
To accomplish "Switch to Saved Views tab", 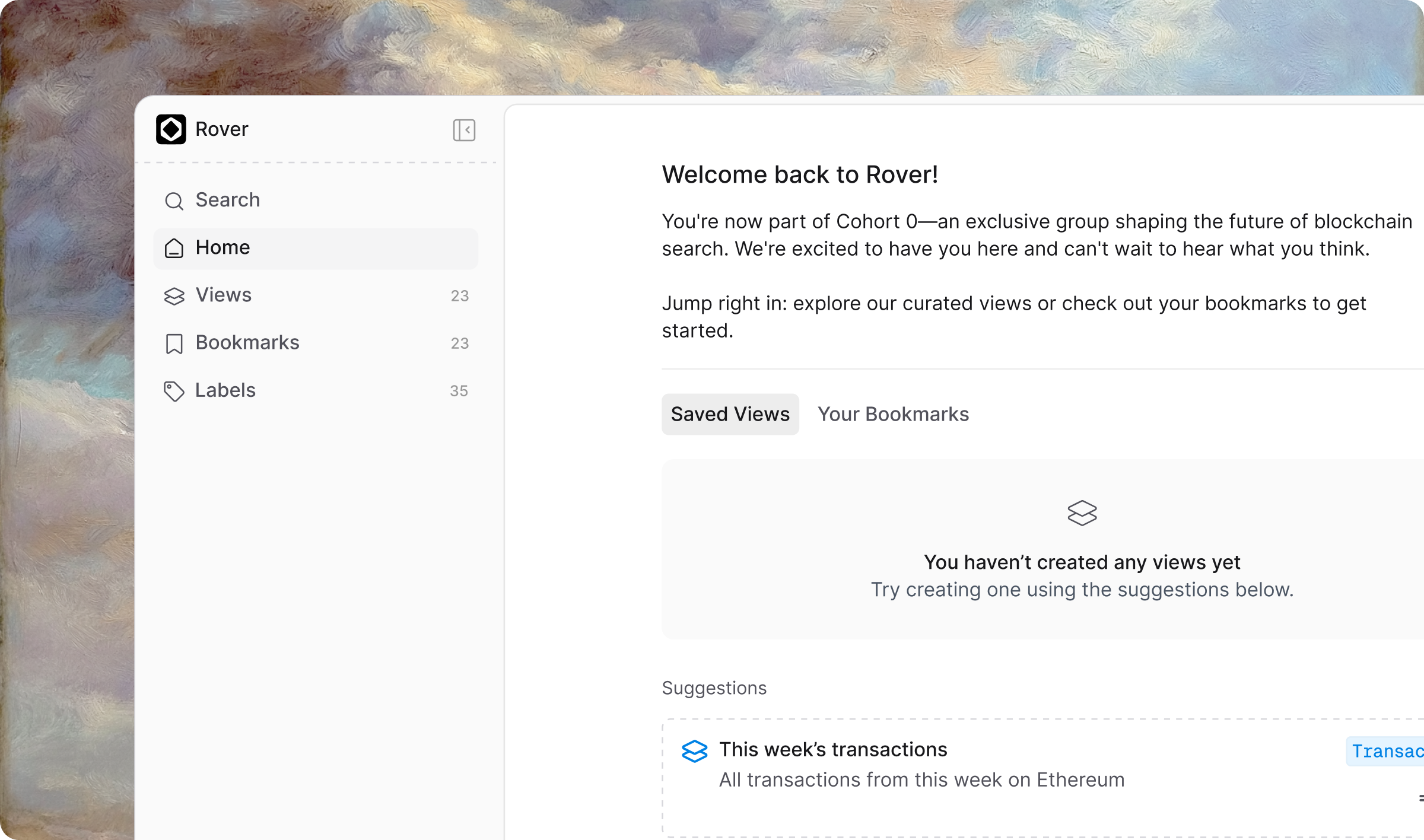I will pos(730,414).
